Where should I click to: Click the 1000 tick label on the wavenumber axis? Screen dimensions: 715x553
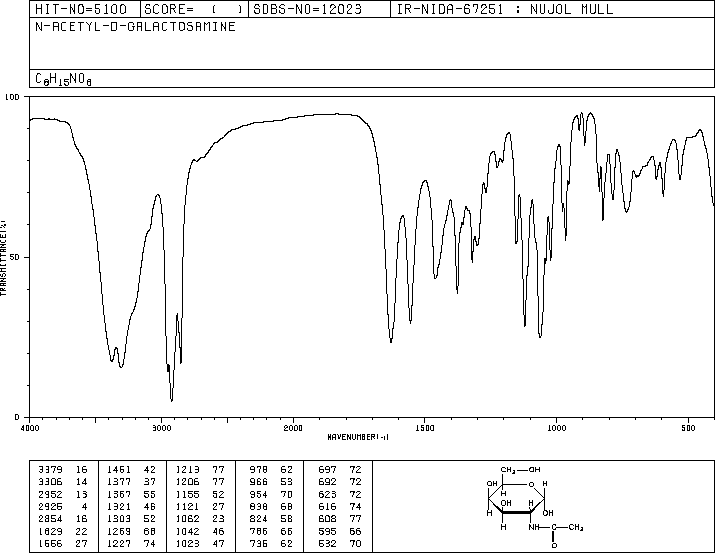[556, 428]
